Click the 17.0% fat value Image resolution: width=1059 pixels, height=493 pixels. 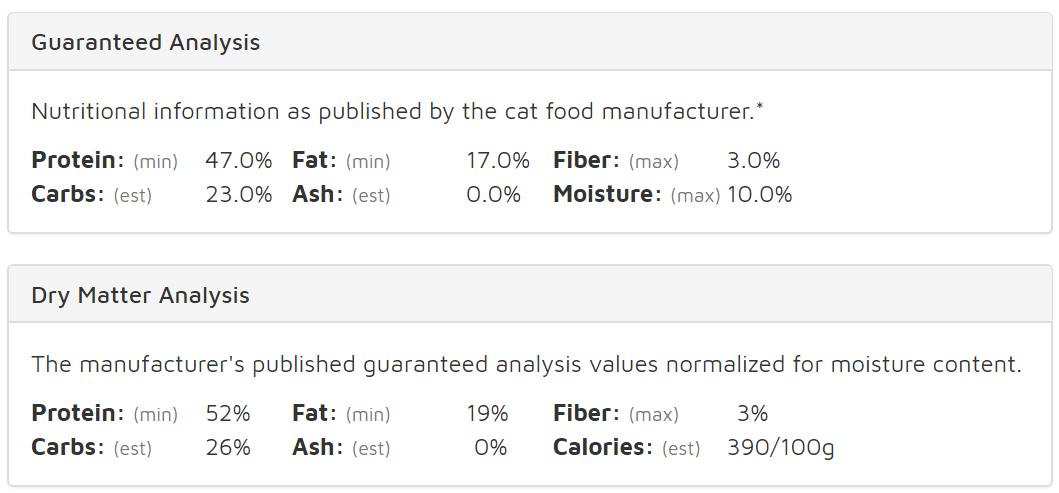click(x=497, y=160)
